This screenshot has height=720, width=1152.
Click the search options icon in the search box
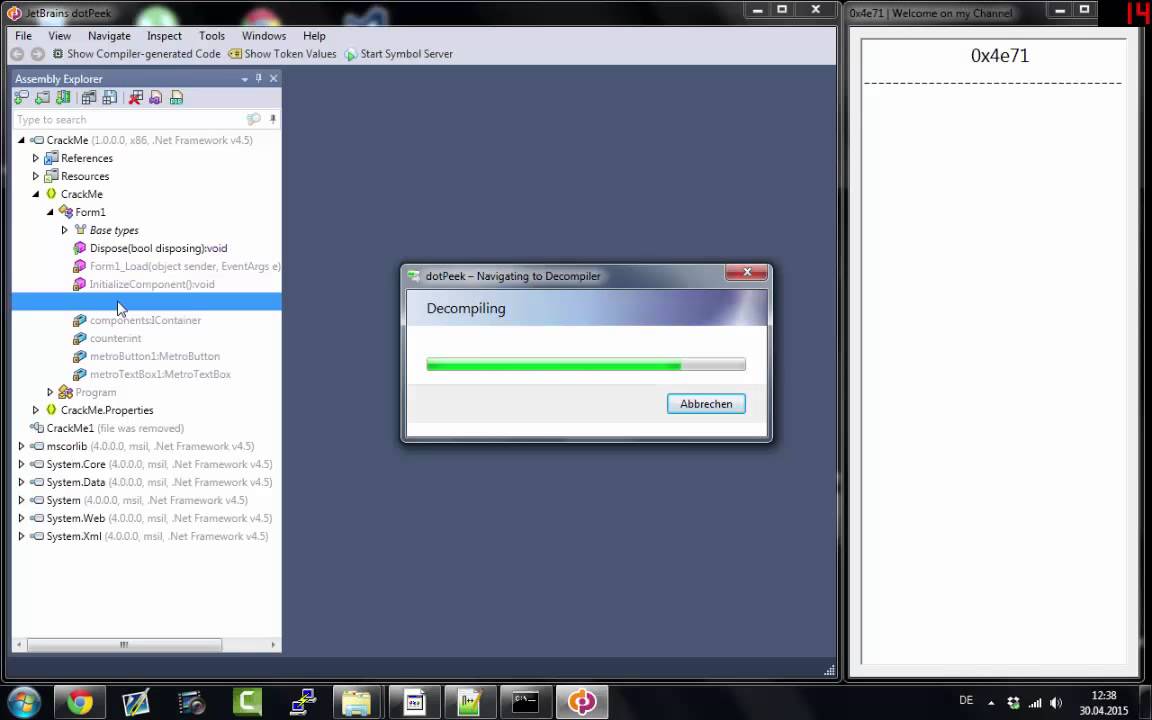click(x=253, y=119)
